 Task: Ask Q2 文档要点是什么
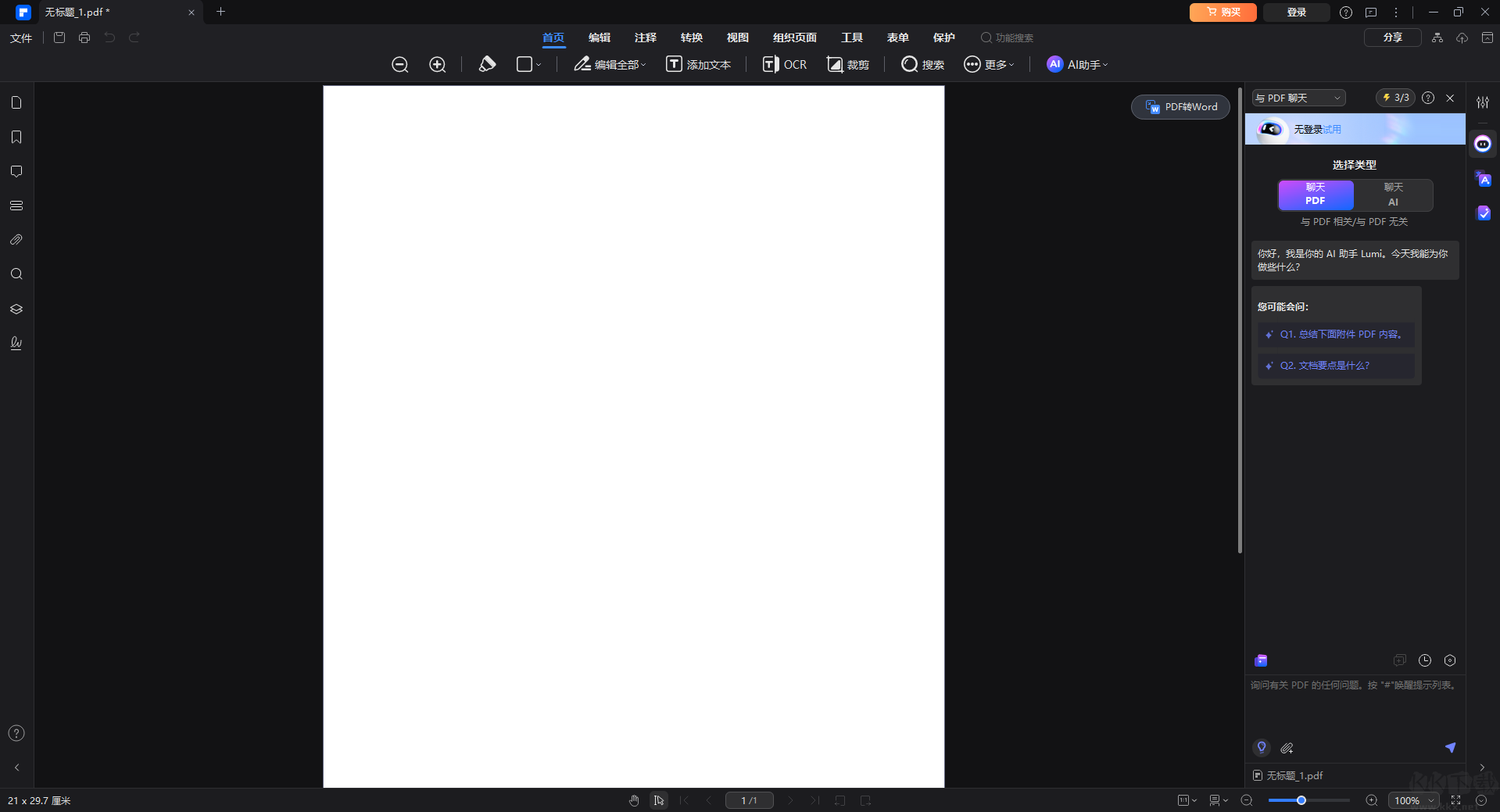click(x=1336, y=365)
